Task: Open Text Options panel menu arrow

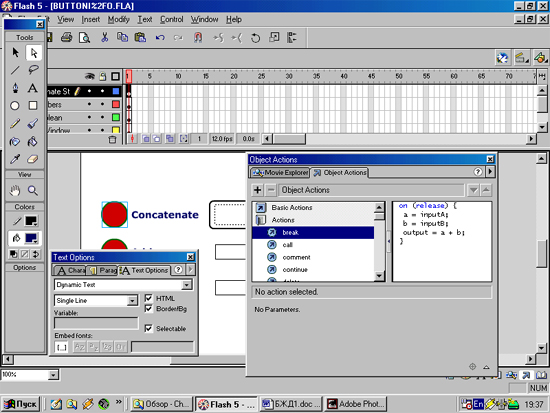Action: pos(190,269)
